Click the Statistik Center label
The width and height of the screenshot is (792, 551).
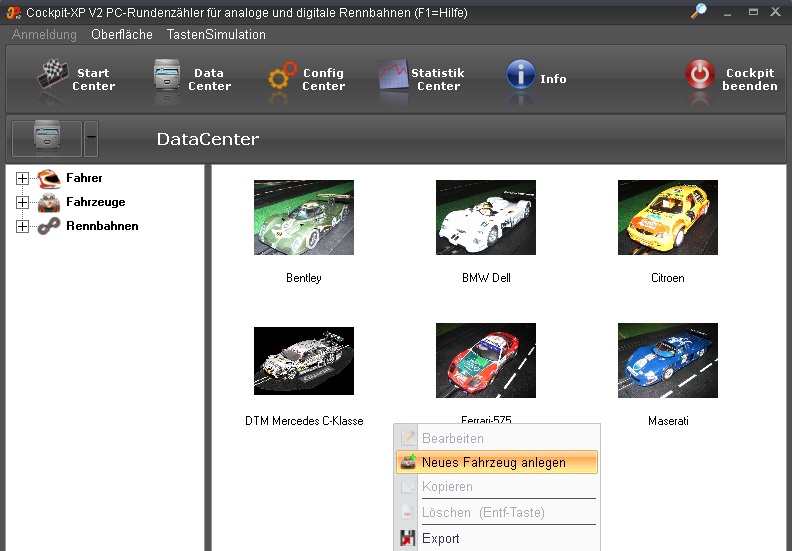[x=438, y=79]
